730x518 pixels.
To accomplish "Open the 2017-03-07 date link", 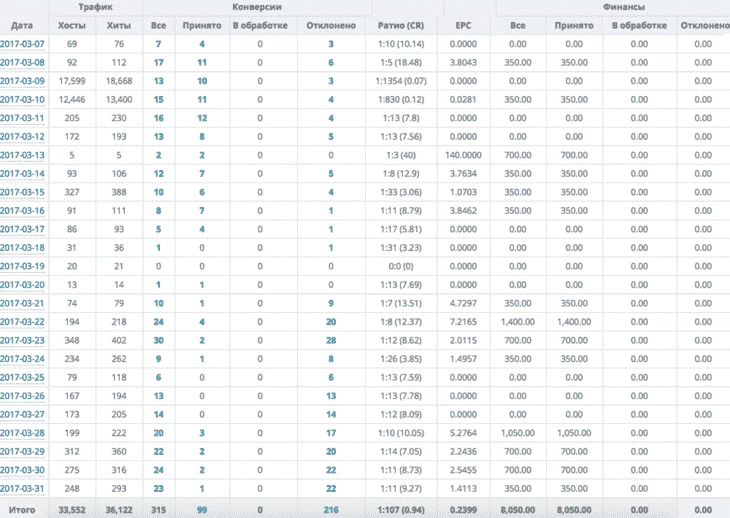I will (22, 44).
